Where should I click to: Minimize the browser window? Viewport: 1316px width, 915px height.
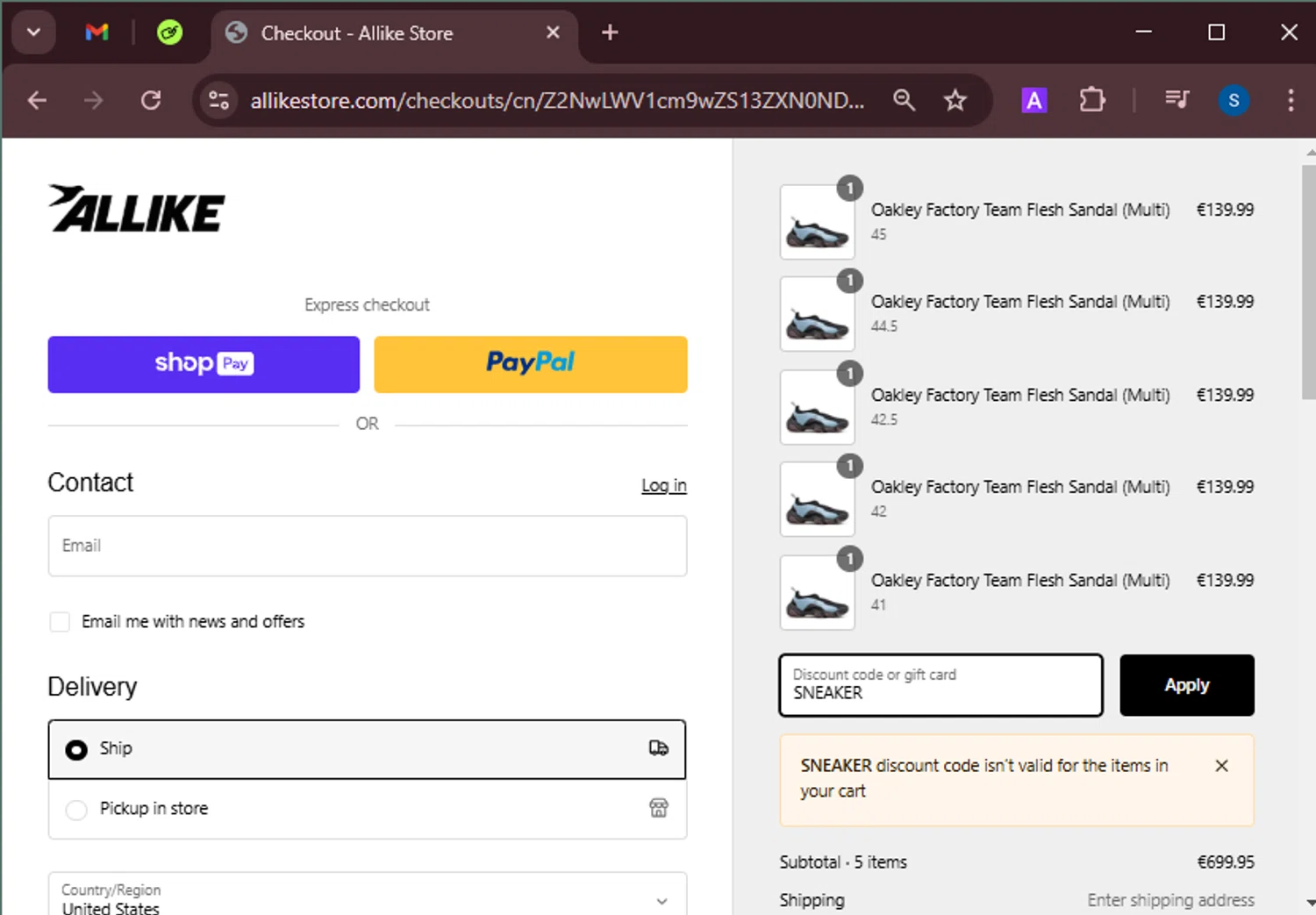click(1143, 32)
